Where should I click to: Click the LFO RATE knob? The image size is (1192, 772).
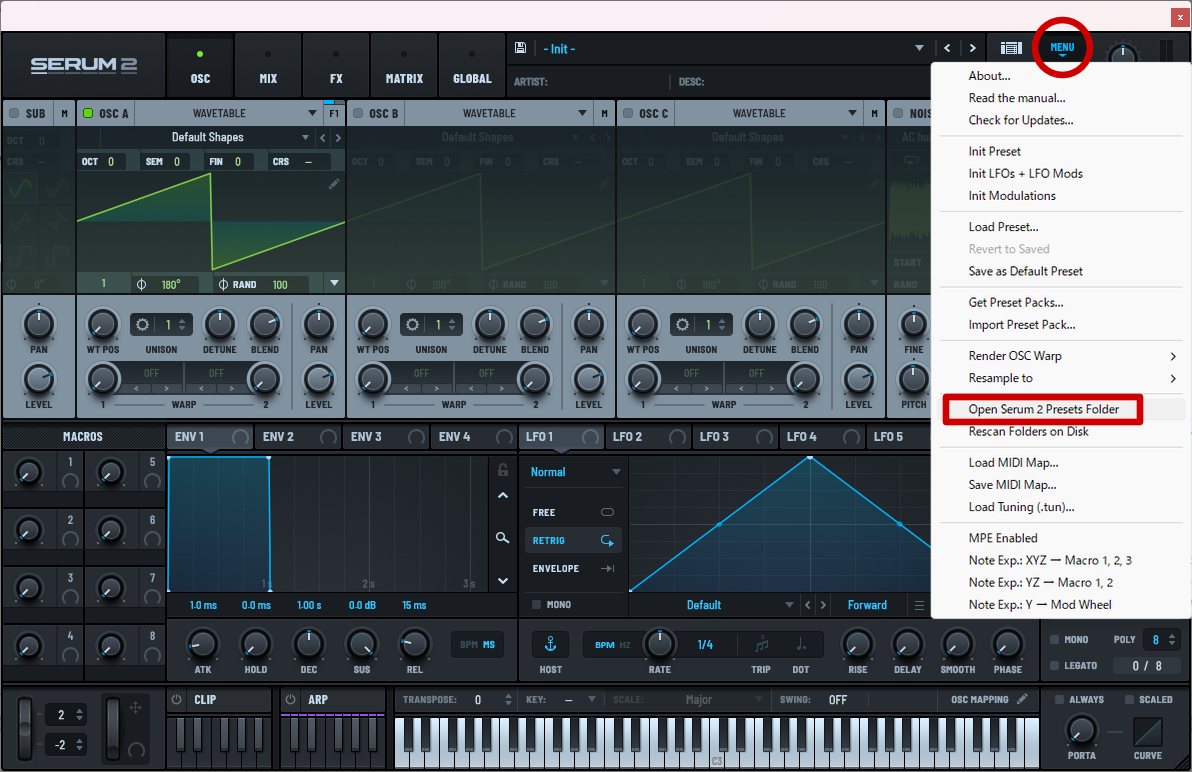(659, 644)
